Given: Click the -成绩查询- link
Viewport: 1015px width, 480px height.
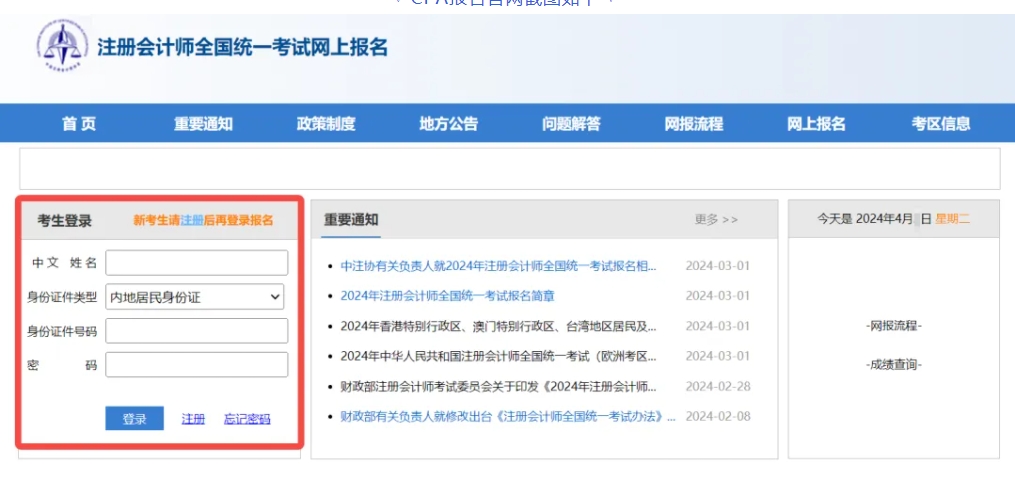Looking at the screenshot, I should pos(893,365).
